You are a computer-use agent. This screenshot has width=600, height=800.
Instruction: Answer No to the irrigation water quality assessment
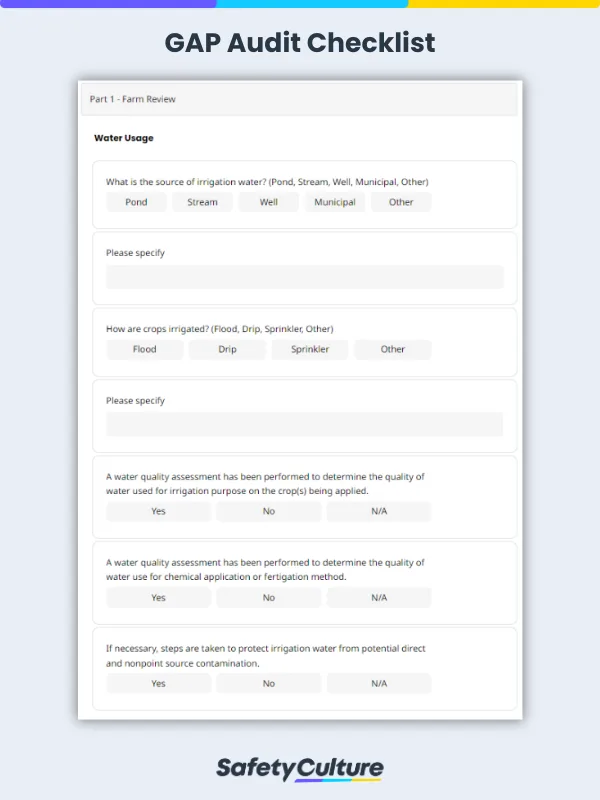coord(268,512)
